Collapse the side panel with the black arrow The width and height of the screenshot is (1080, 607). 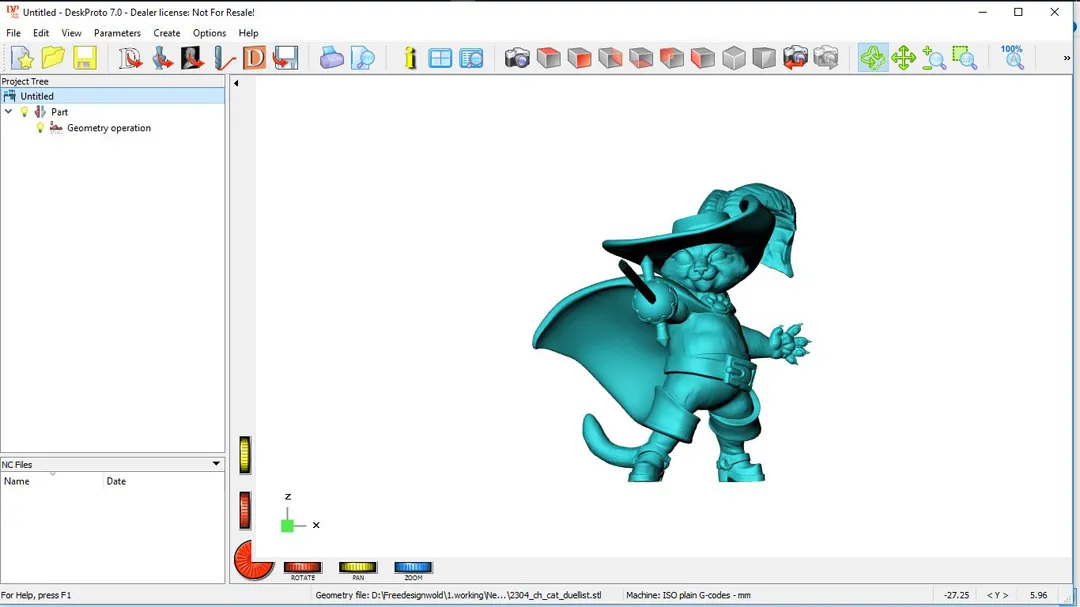(236, 83)
